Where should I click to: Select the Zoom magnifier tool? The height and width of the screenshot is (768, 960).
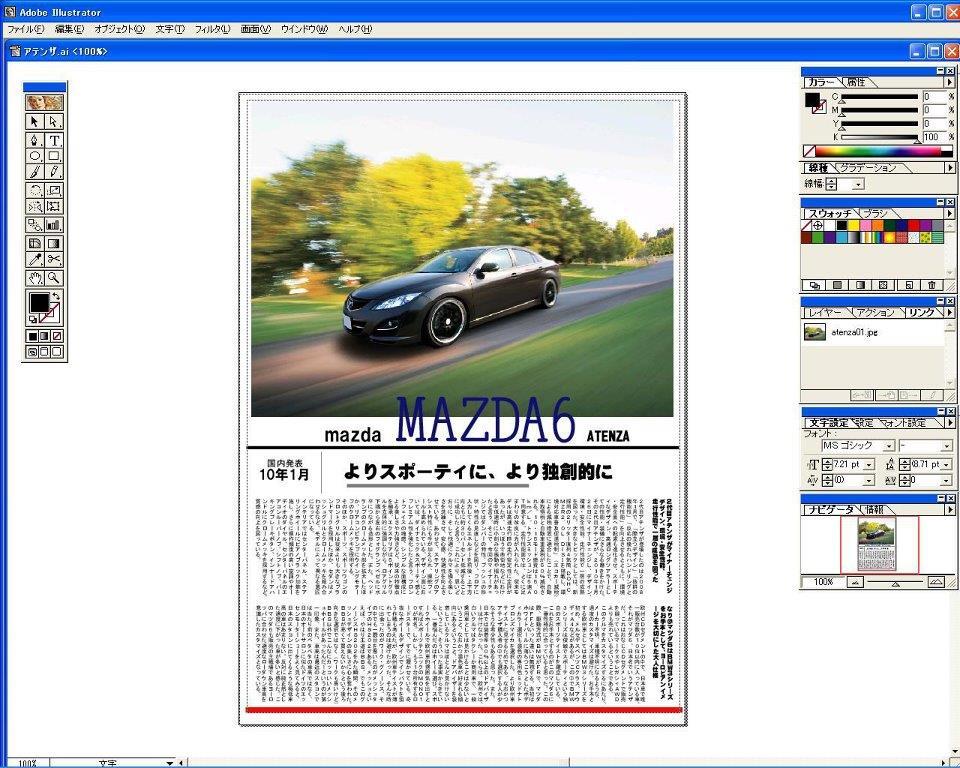(54, 278)
